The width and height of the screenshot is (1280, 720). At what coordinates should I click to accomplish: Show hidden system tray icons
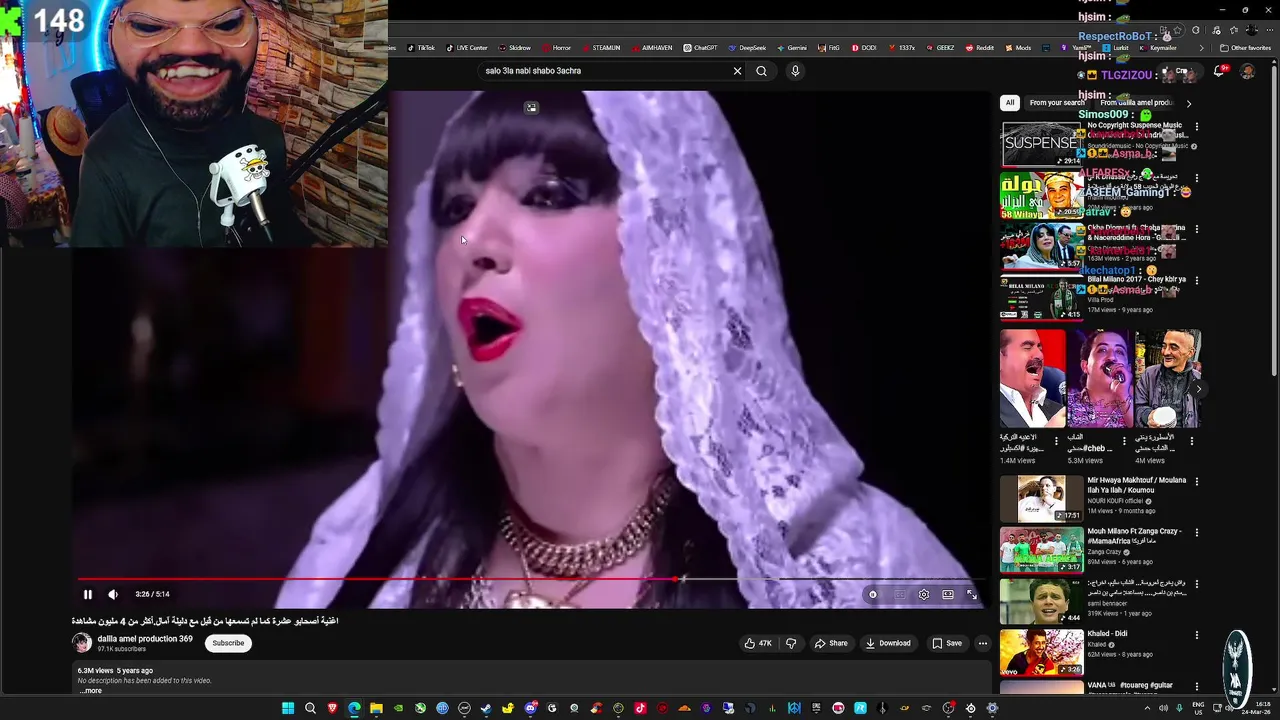pos(1146,708)
